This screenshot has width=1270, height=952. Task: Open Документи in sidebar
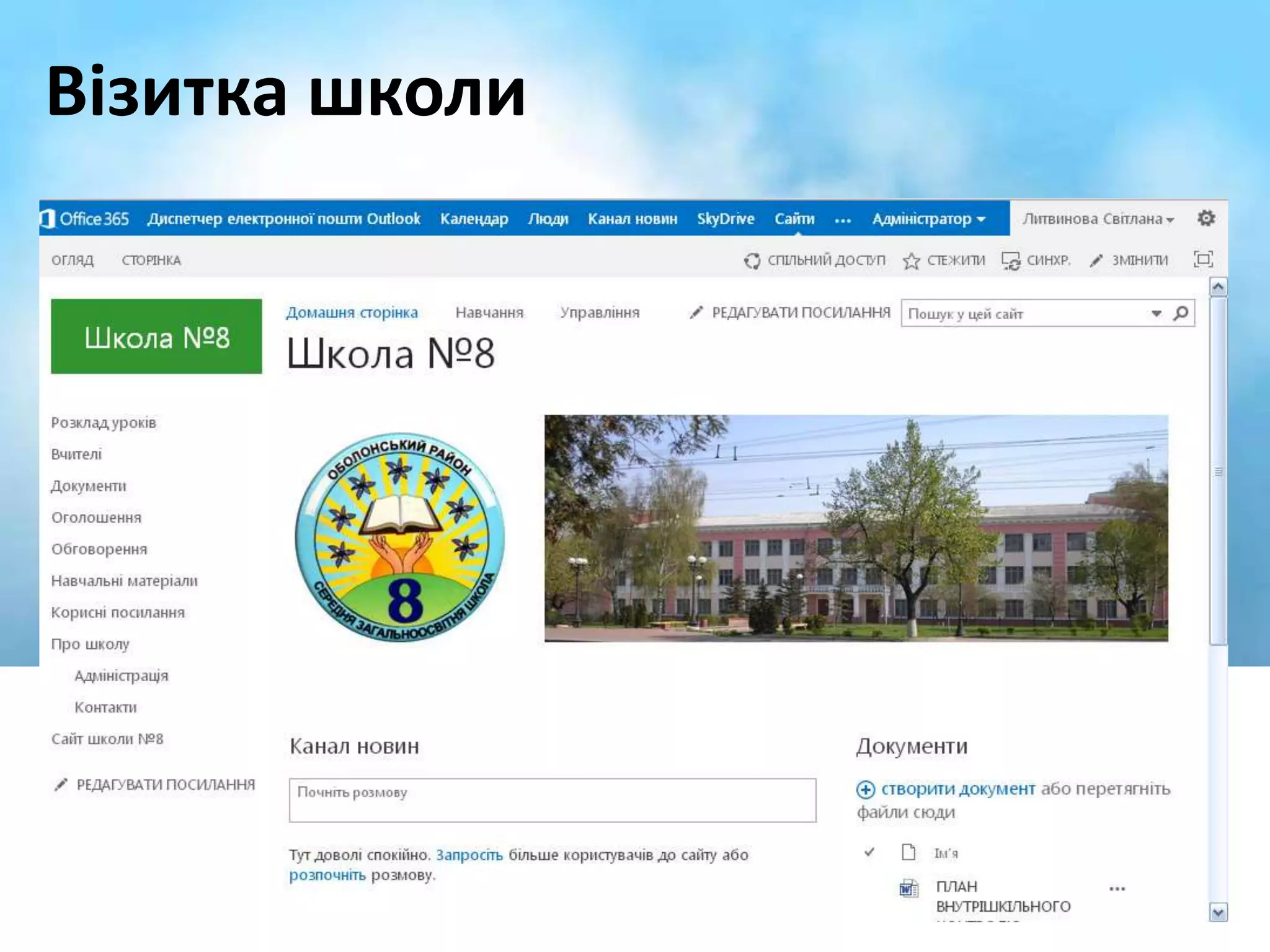point(89,486)
